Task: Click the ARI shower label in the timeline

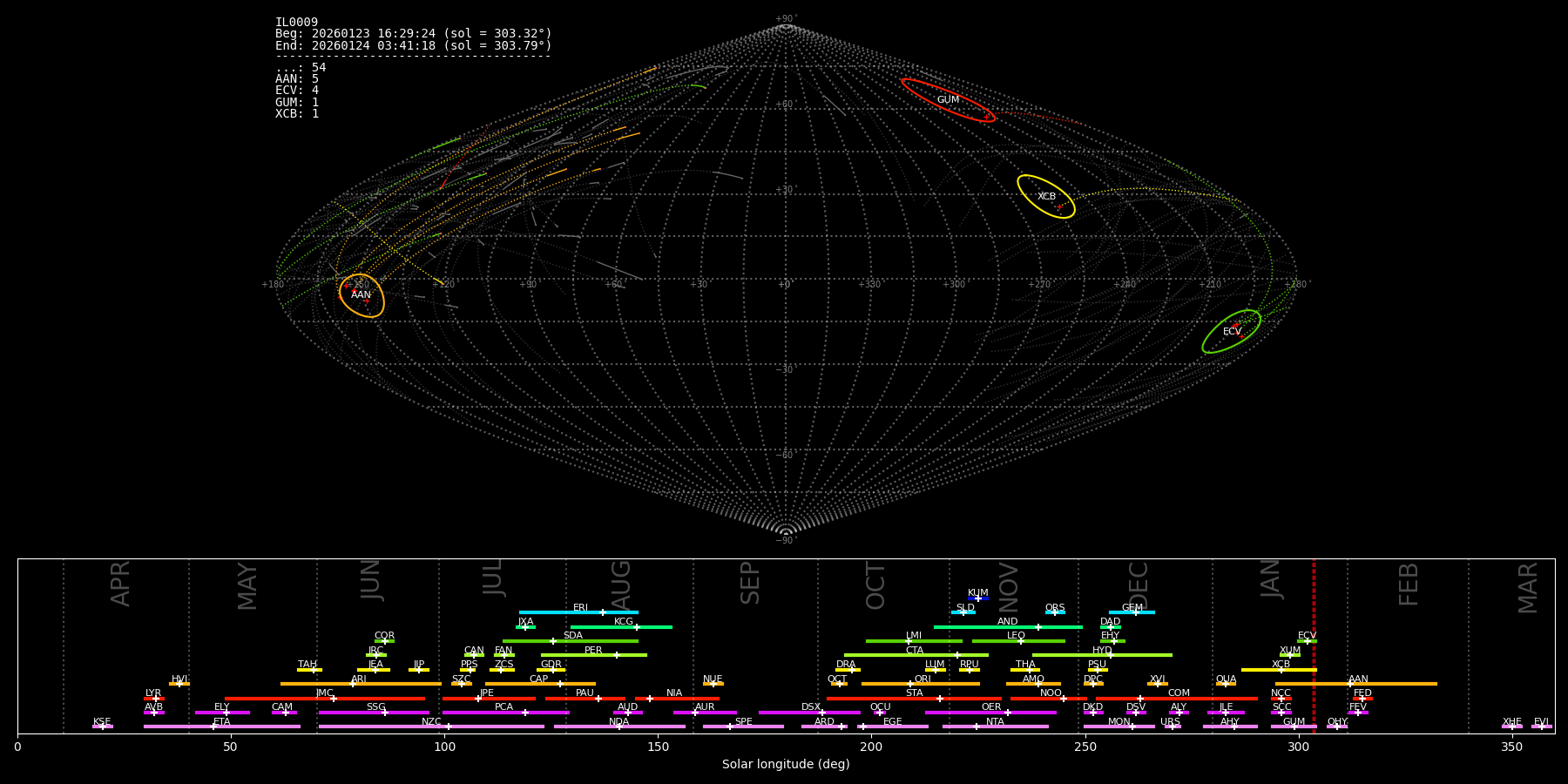Action: [x=359, y=679]
